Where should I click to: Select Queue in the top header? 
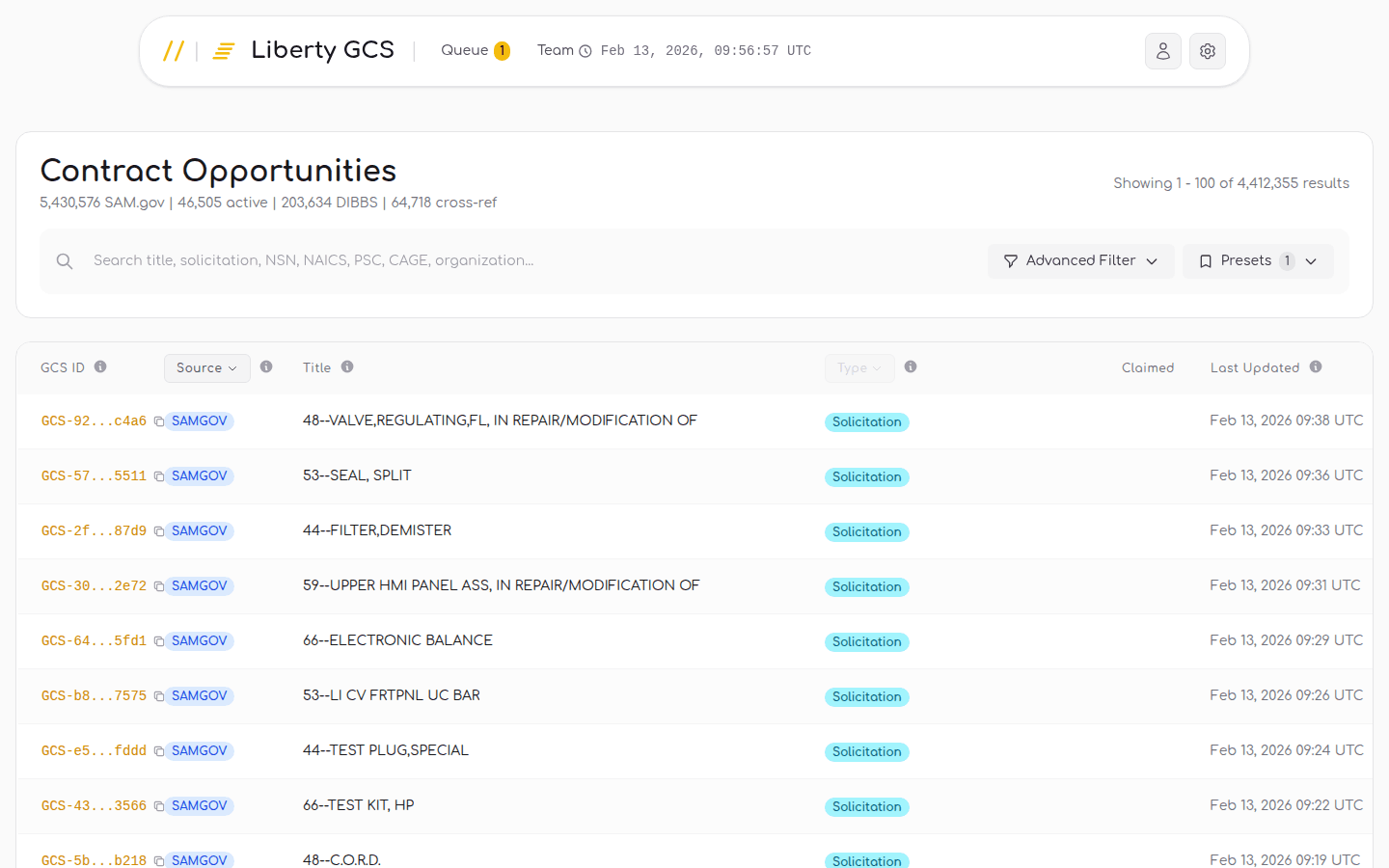tap(464, 49)
